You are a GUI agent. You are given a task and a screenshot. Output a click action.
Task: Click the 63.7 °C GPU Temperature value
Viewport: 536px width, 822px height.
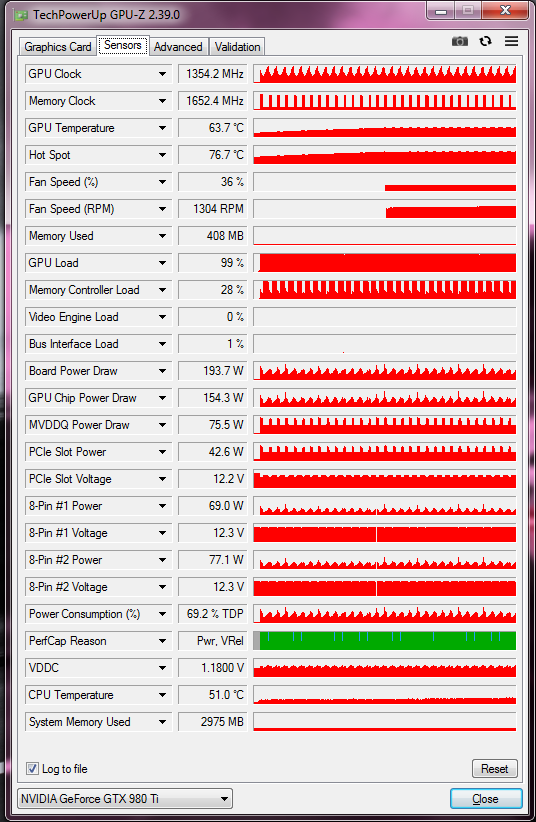212,128
